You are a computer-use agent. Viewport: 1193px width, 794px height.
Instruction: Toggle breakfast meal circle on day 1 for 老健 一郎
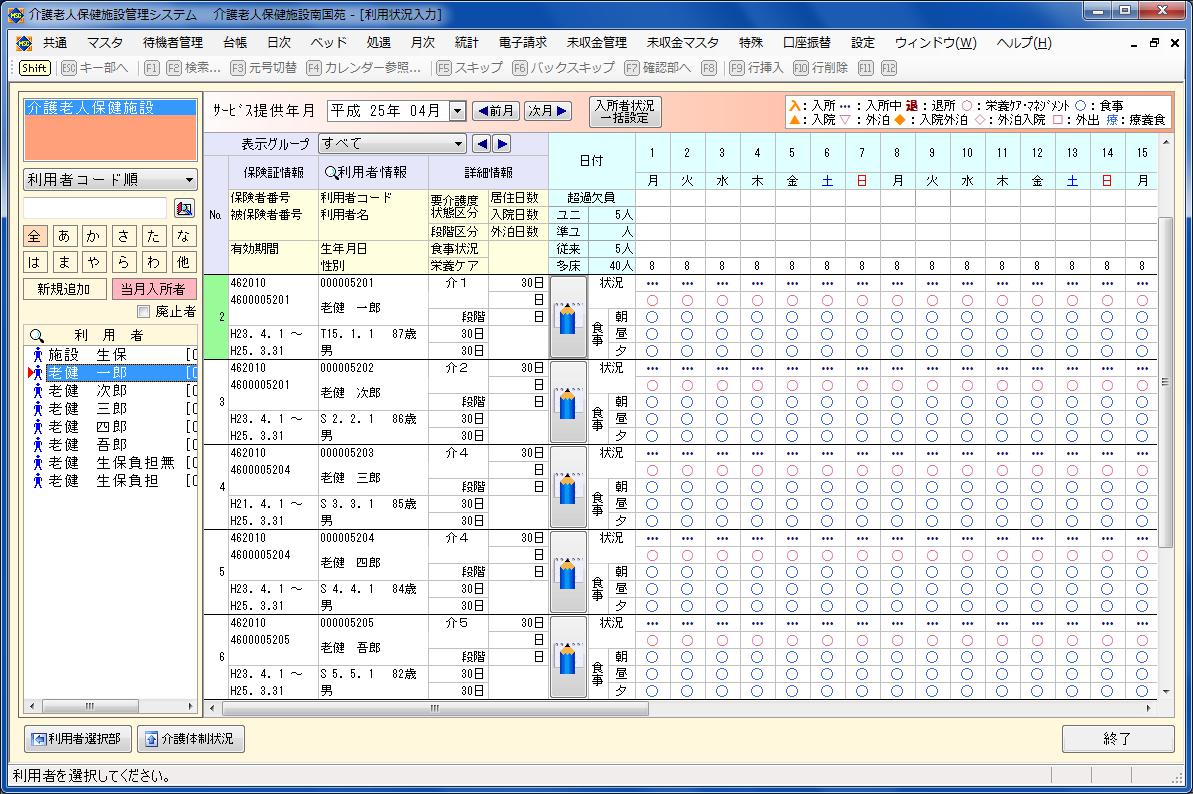pyautogui.click(x=652, y=317)
